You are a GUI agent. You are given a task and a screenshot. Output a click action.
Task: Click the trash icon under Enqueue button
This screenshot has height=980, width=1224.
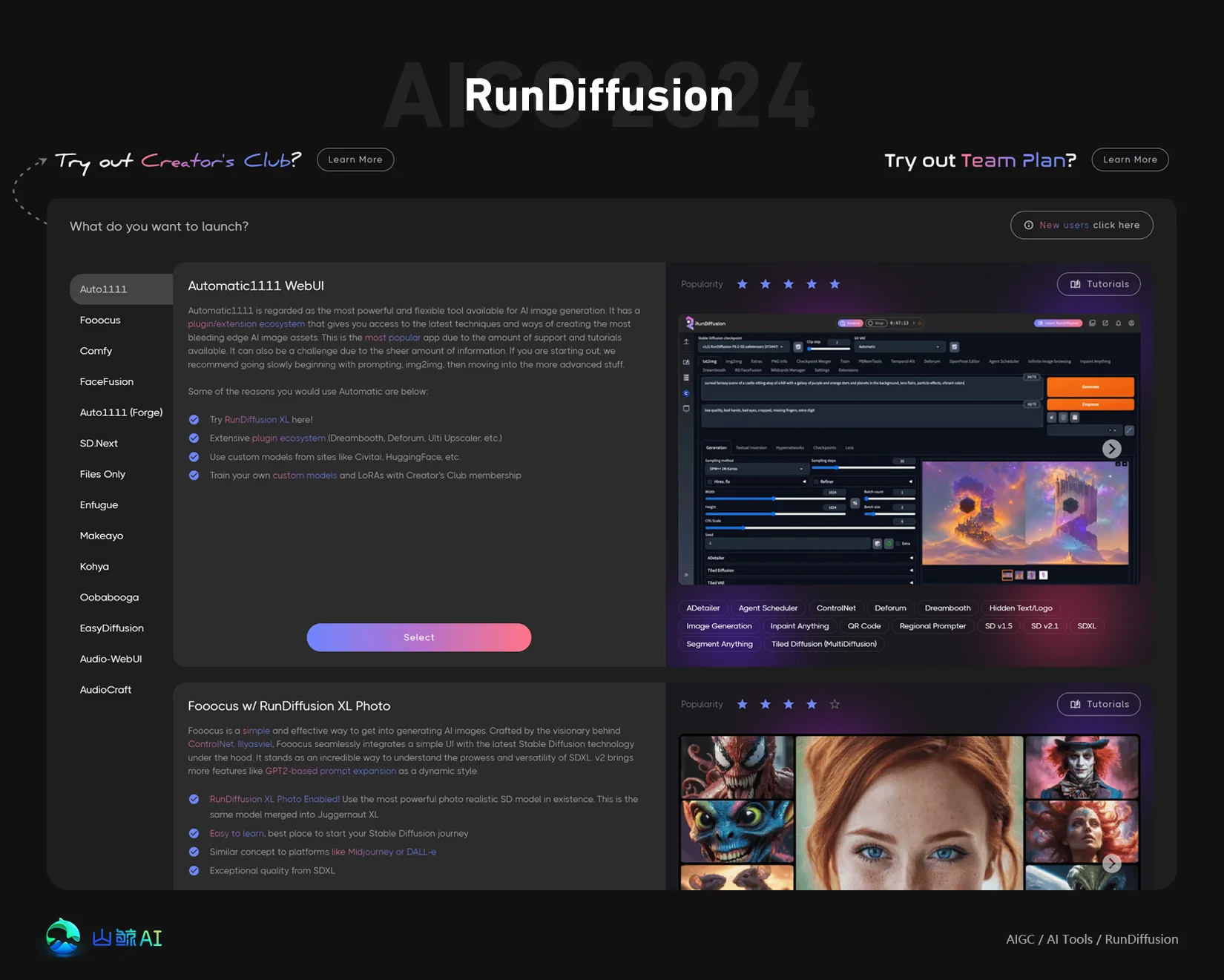[1063, 417]
